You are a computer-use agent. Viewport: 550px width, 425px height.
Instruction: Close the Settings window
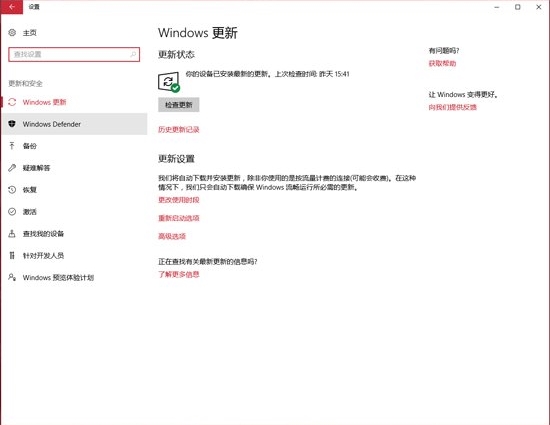click(539, 7)
